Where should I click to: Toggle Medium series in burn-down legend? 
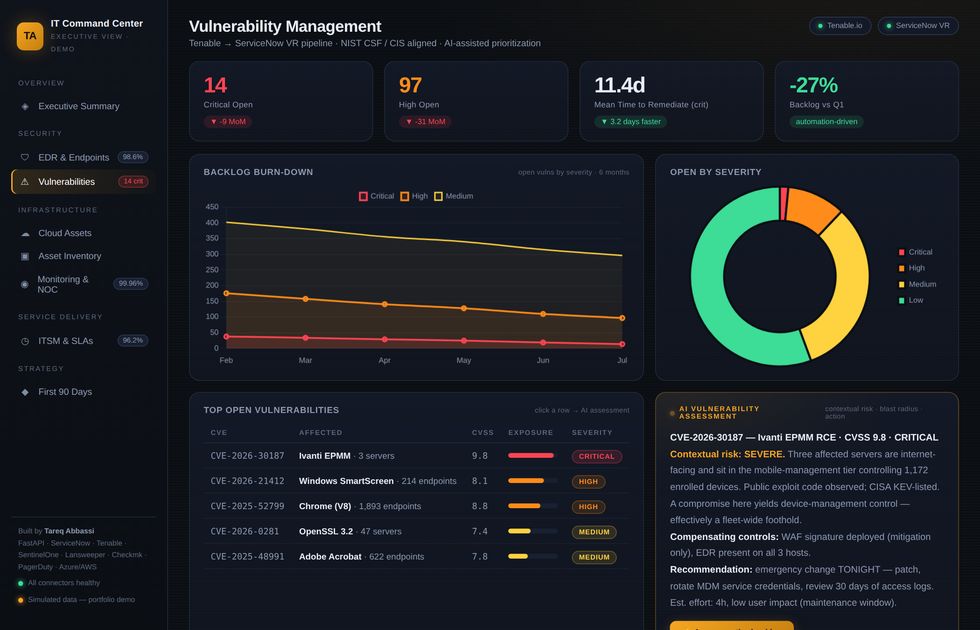453,196
